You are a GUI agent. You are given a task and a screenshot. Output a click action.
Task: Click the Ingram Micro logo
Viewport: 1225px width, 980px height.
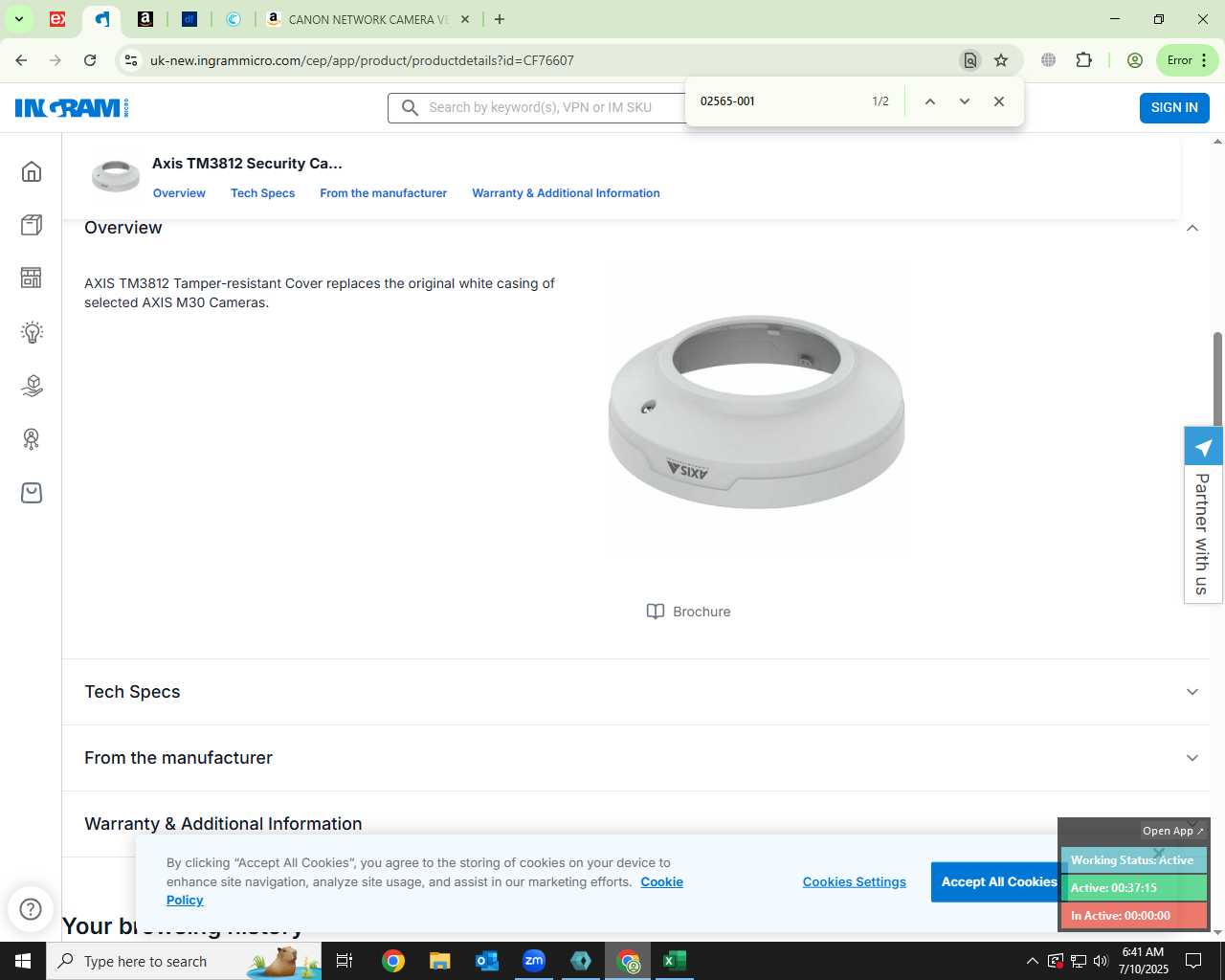pos(72,107)
